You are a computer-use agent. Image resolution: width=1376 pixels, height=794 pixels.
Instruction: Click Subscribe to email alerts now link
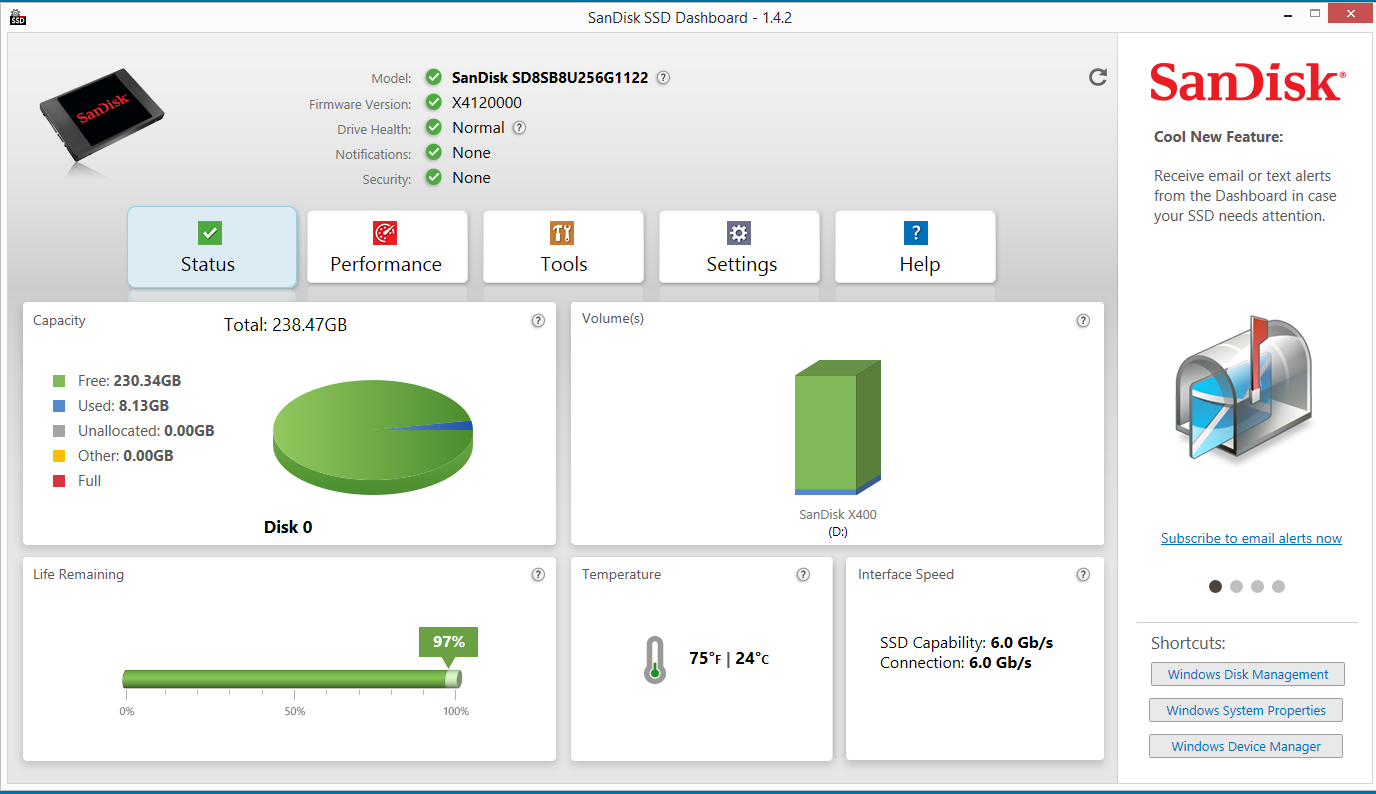point(1251,538)
